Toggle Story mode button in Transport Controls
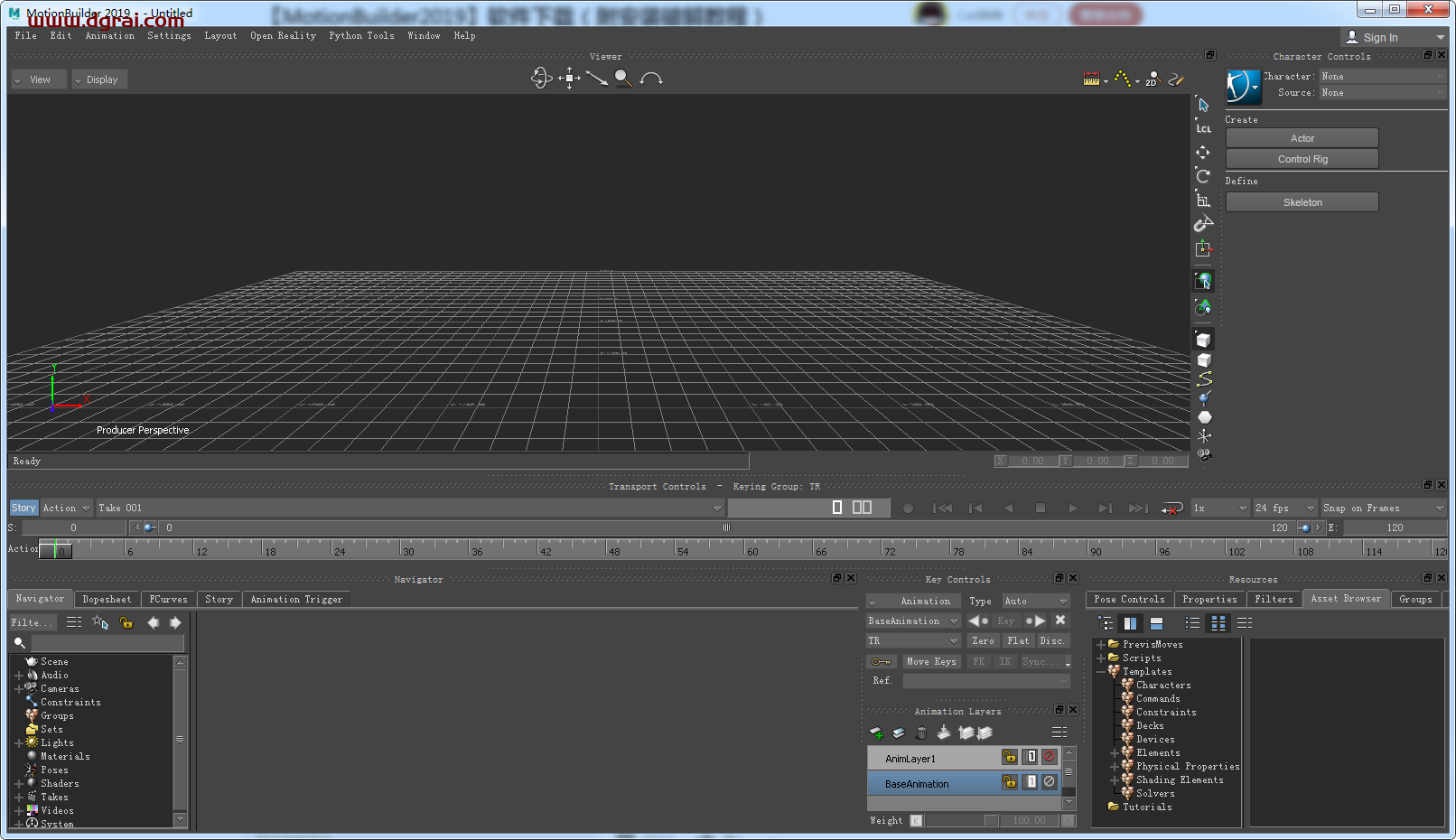The image size is (1456, 840). pyautogui.click(x=23, y=509)
